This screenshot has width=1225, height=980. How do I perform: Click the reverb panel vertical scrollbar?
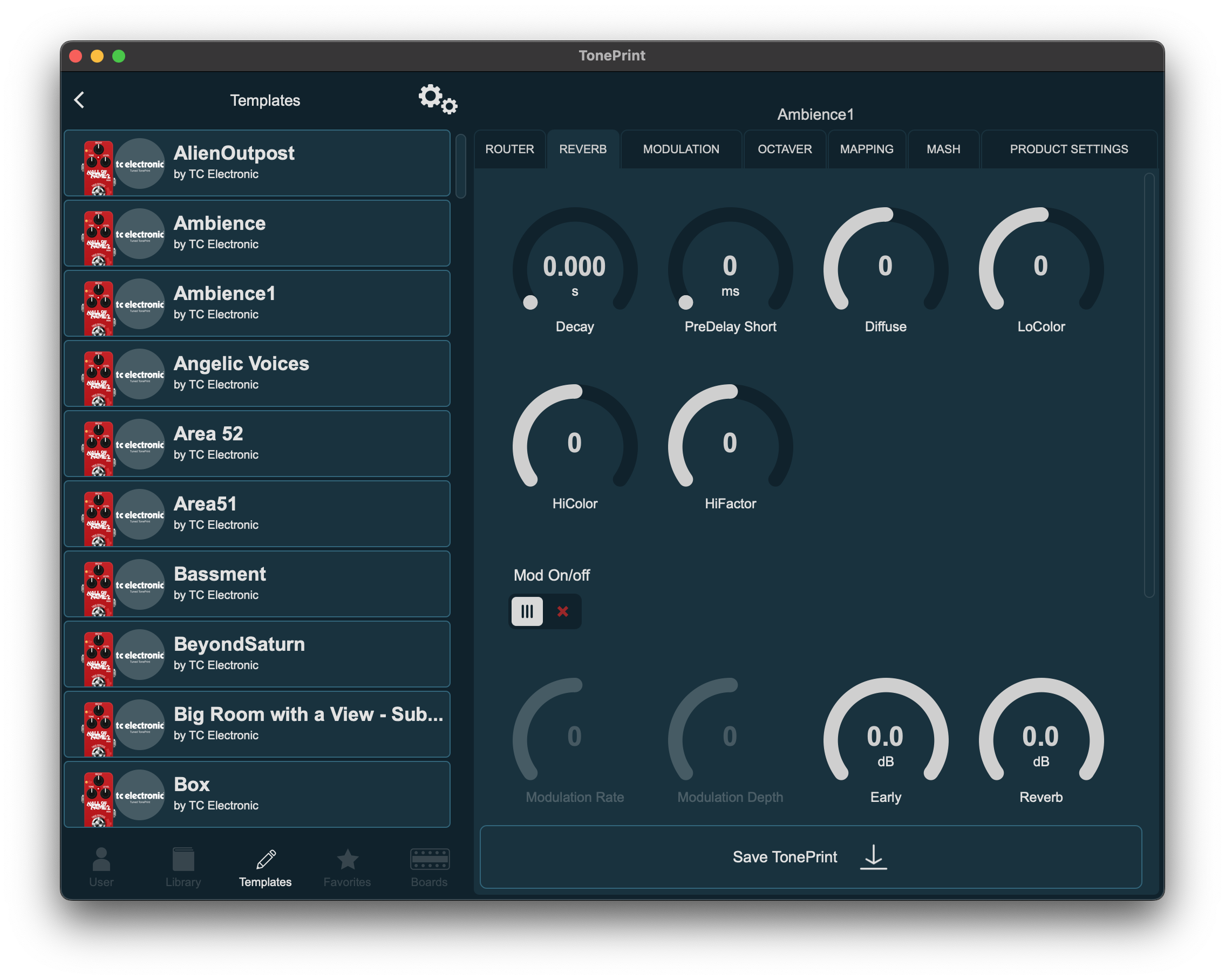click(1149, 385)
